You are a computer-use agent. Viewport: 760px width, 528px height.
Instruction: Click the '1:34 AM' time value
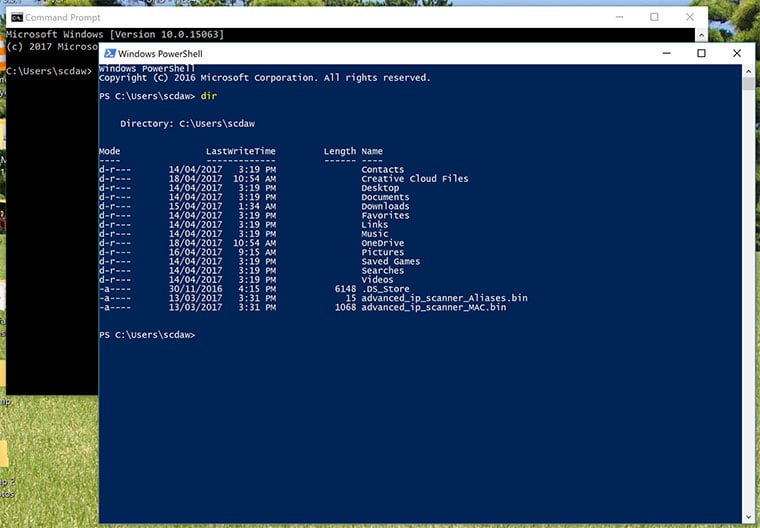coord(257,207)
